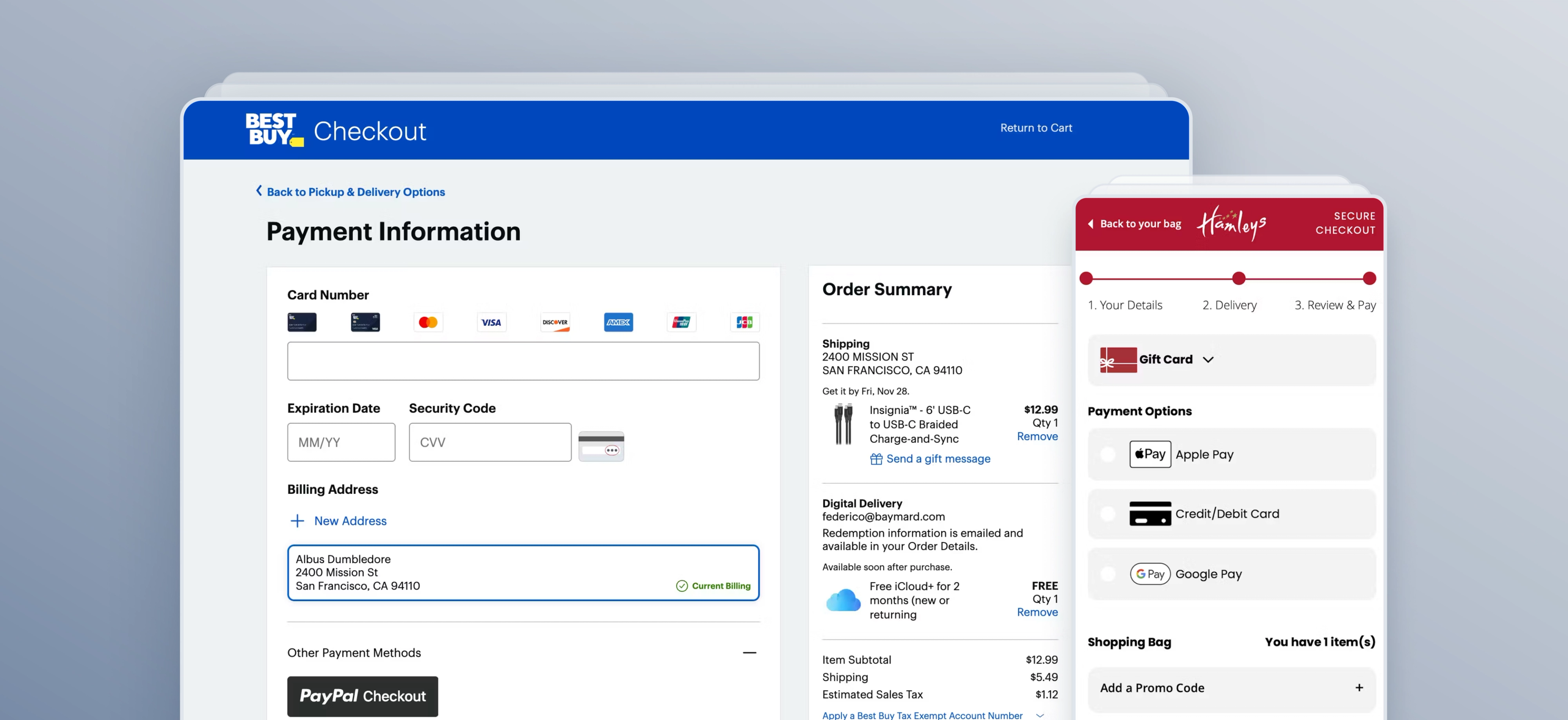Click the last progress dot on Hamleys stepper
Screen dimensions: 1568x720
tap(1370, 279)
